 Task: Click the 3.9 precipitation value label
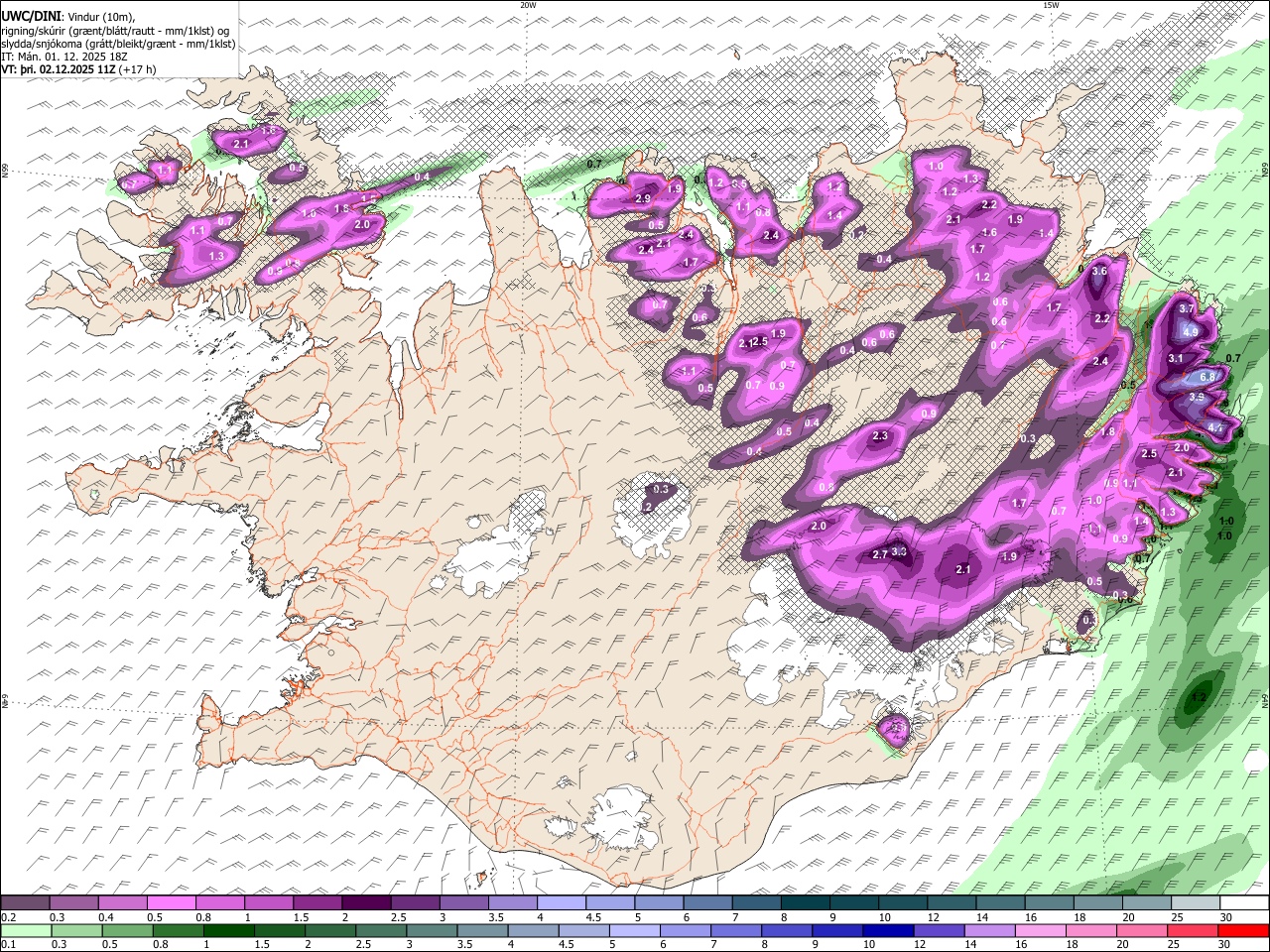tap(1197, 397)
